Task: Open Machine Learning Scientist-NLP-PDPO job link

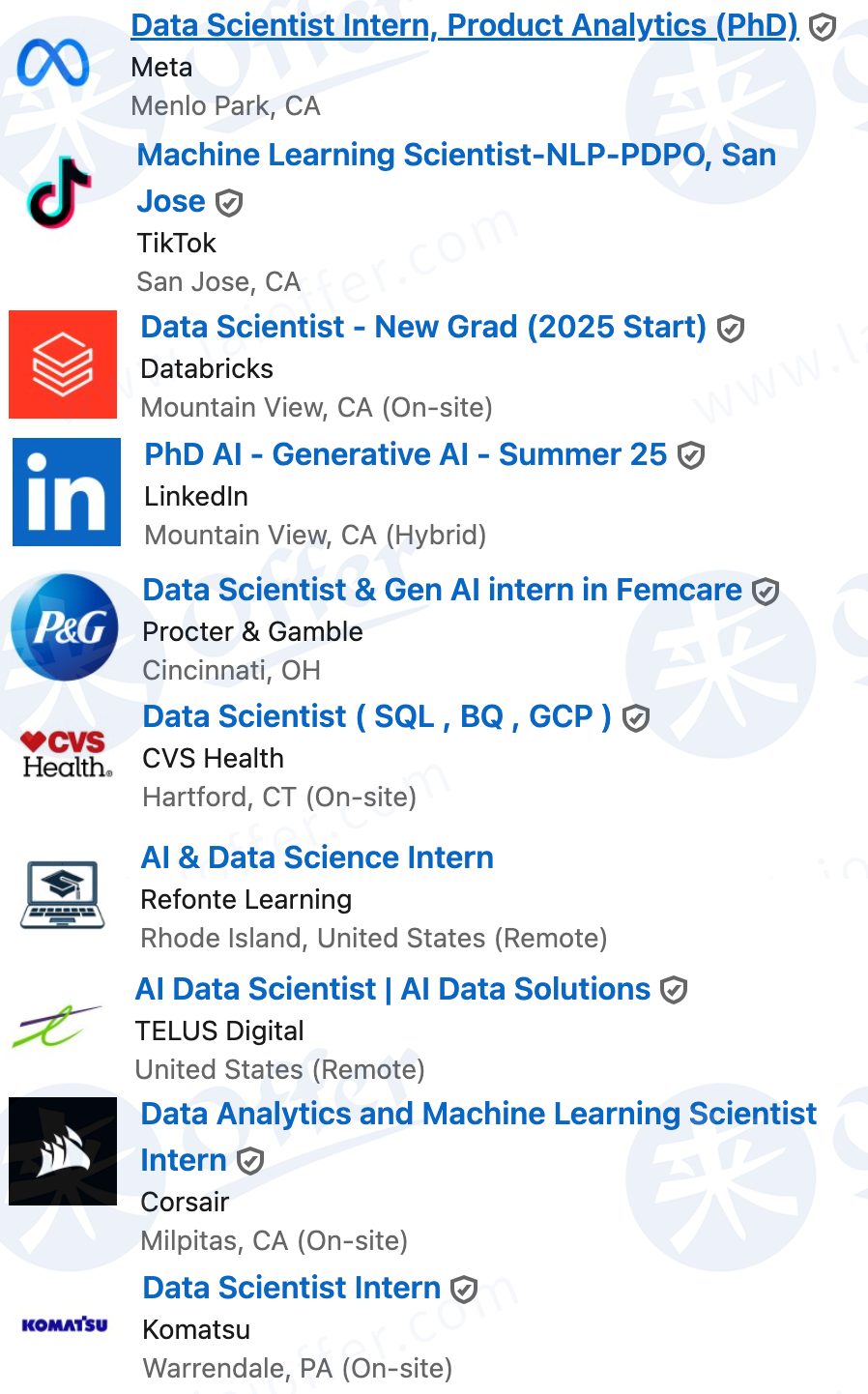Action: point(456,178)
